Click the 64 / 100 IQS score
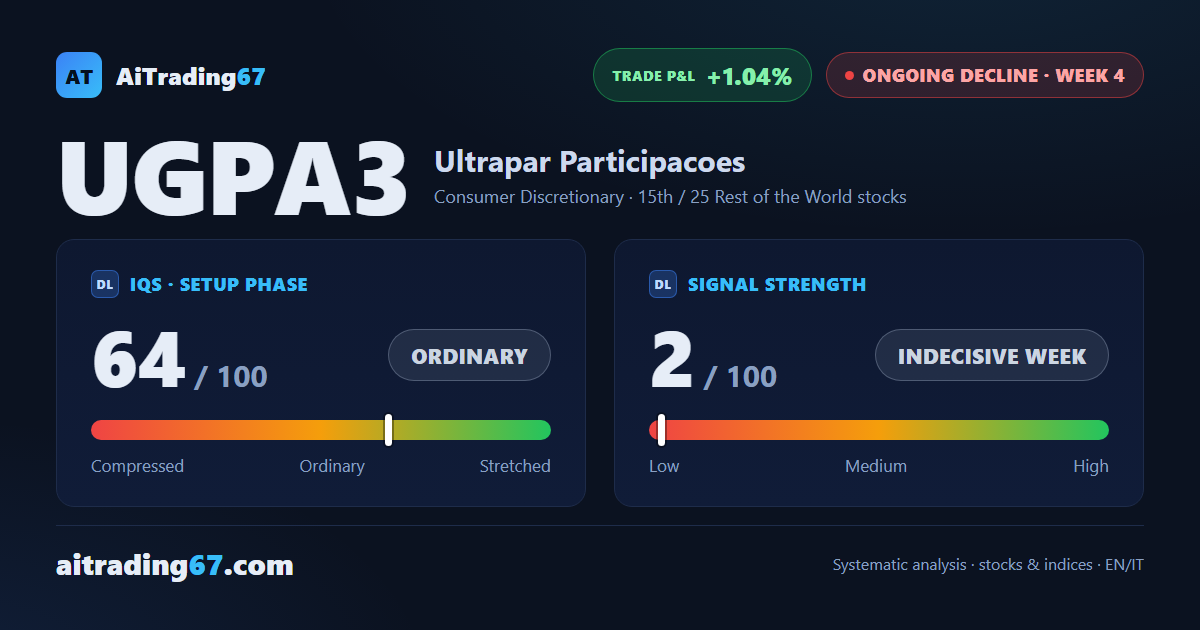The image size is (1200, 630). 180,362
